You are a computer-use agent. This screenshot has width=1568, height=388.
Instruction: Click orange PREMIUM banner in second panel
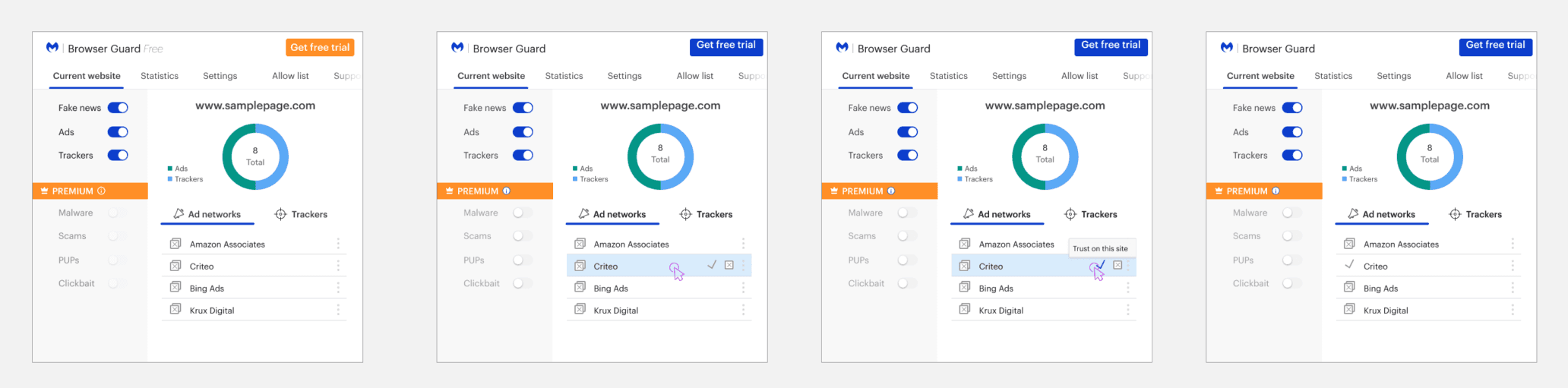pos(495,191)
